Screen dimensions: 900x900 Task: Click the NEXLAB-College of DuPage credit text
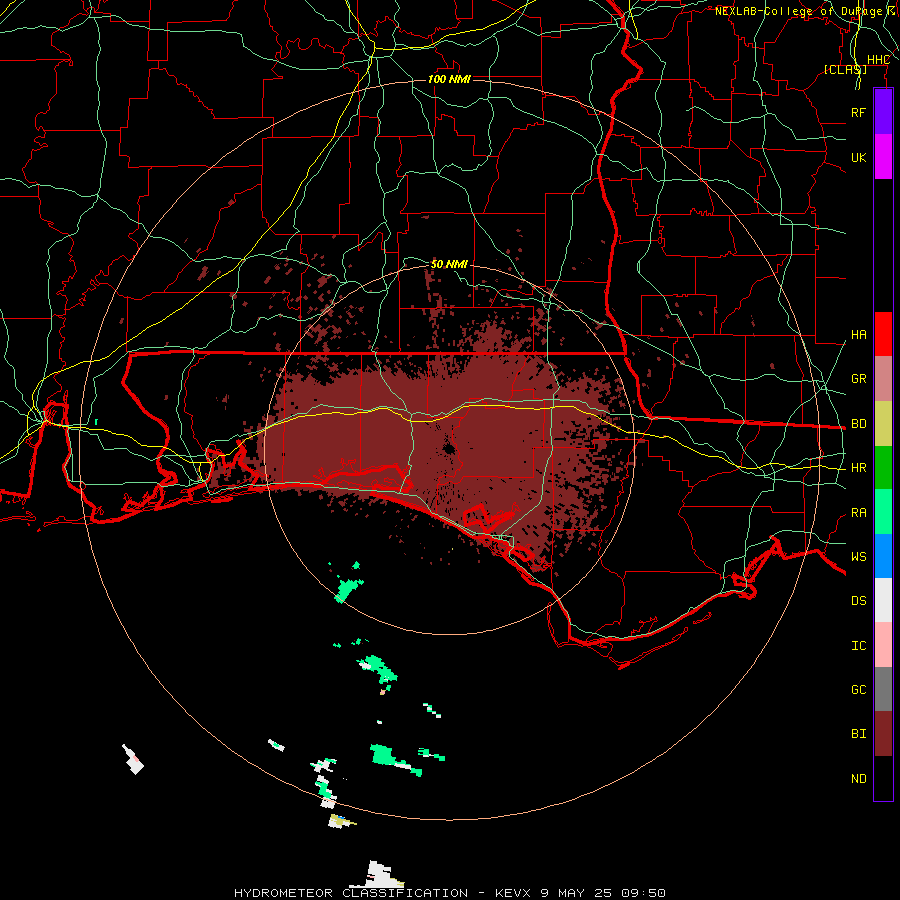798,11
